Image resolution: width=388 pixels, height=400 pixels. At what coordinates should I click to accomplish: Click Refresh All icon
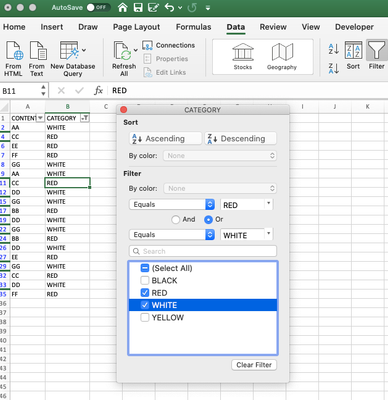coord(123,51)
